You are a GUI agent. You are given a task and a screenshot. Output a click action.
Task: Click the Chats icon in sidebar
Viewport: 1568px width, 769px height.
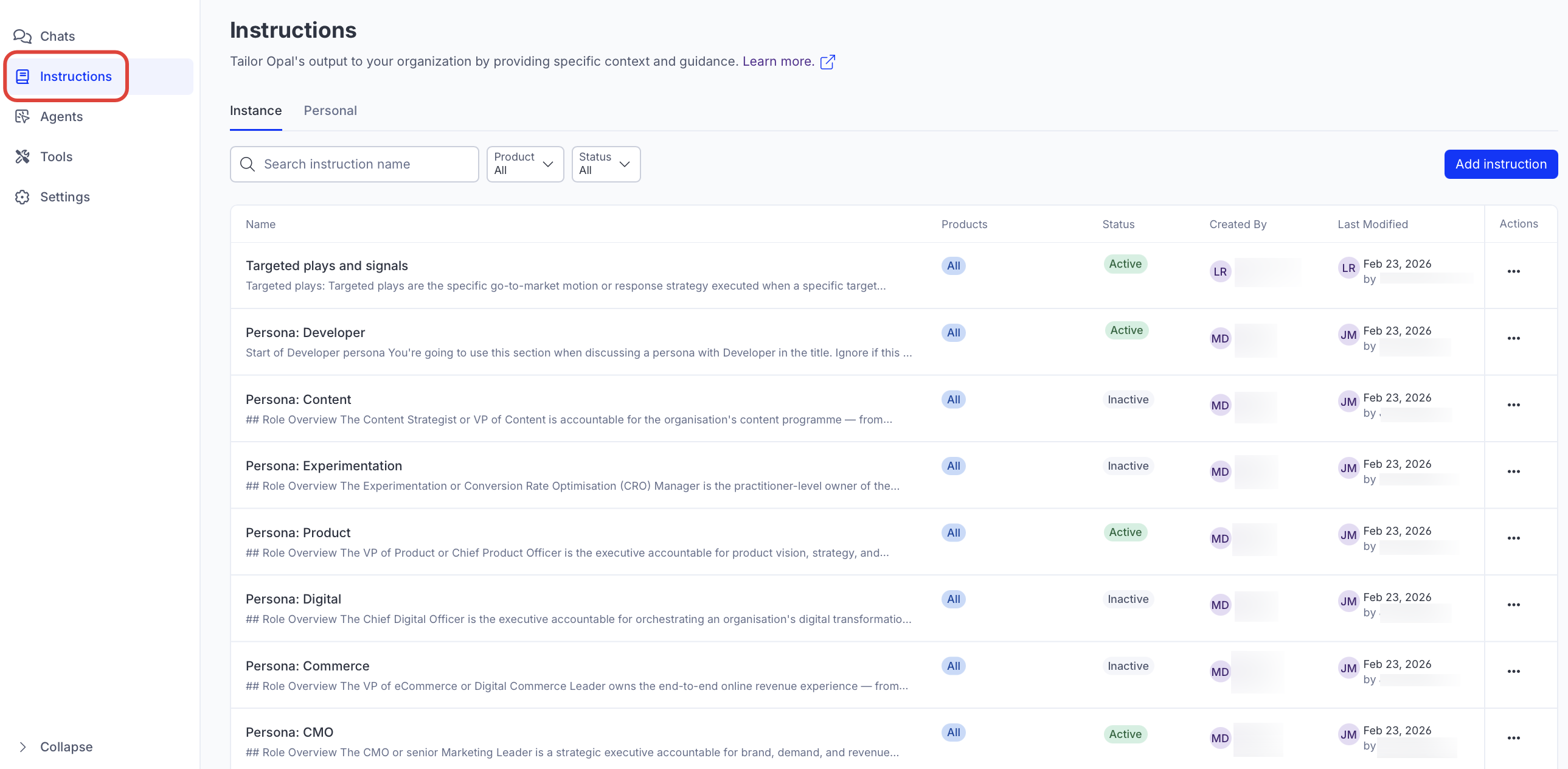23,37
